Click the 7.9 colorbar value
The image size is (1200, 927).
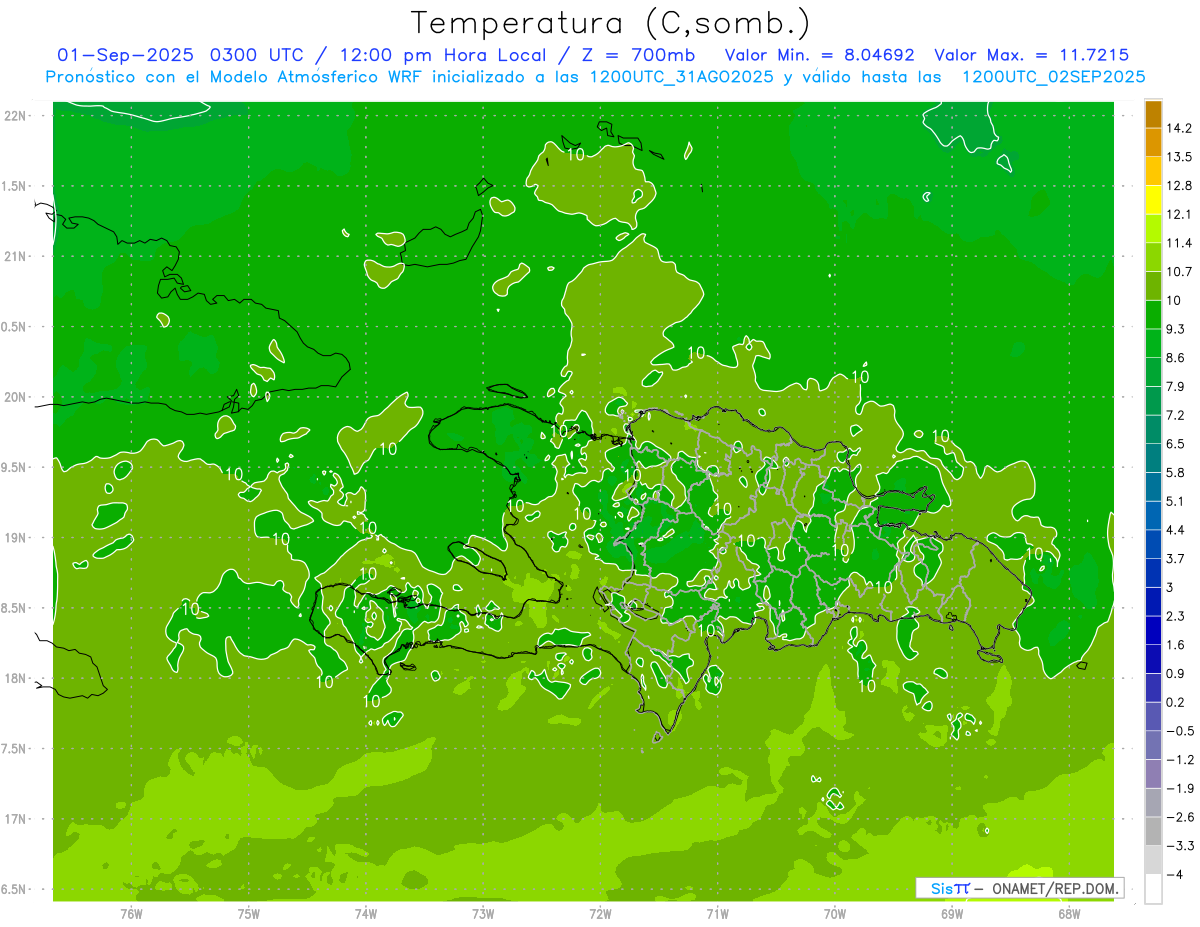pos(1176,387)
